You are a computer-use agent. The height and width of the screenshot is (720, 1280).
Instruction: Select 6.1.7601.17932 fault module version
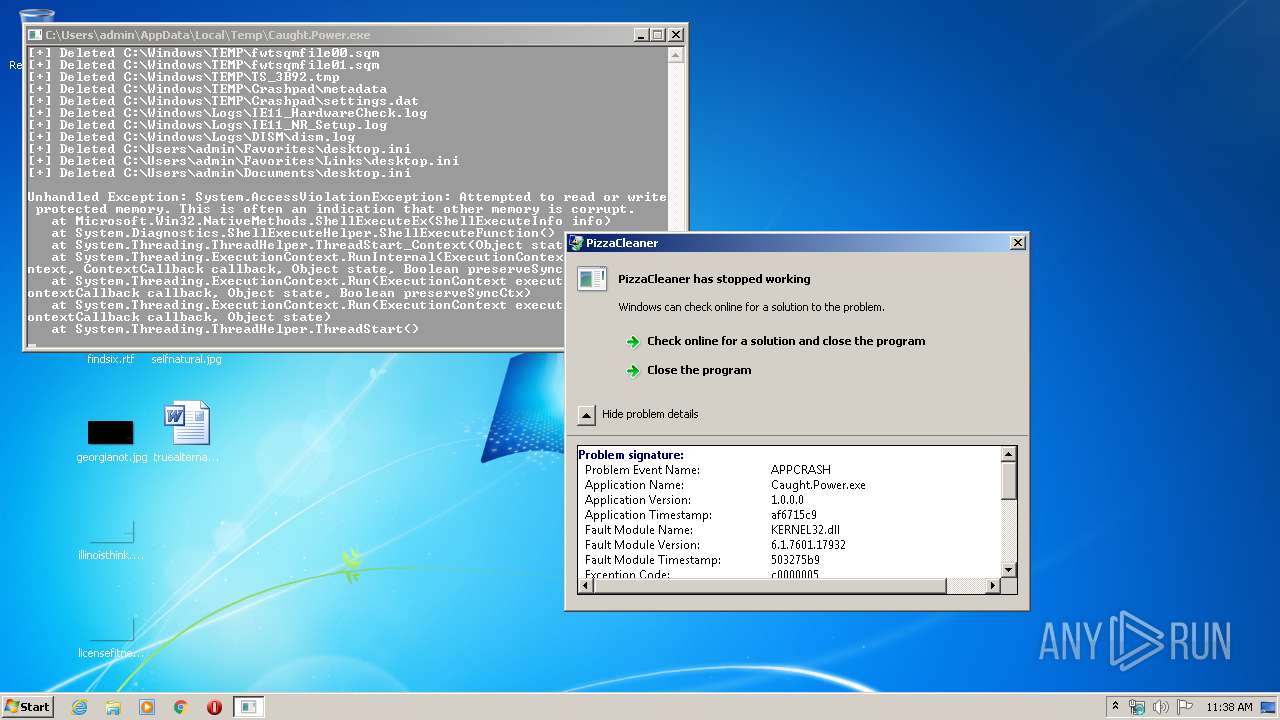[x=808, y=545]
